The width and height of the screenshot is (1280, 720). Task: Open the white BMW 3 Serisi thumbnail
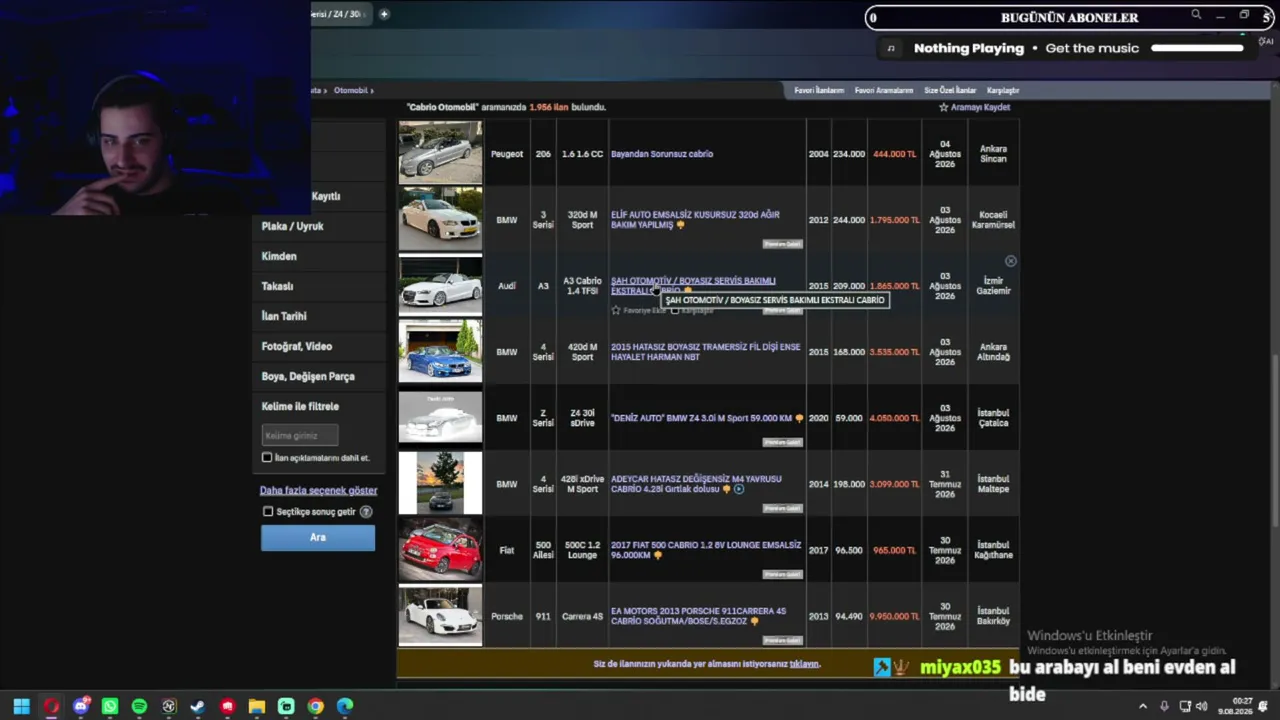click(440, 219)
